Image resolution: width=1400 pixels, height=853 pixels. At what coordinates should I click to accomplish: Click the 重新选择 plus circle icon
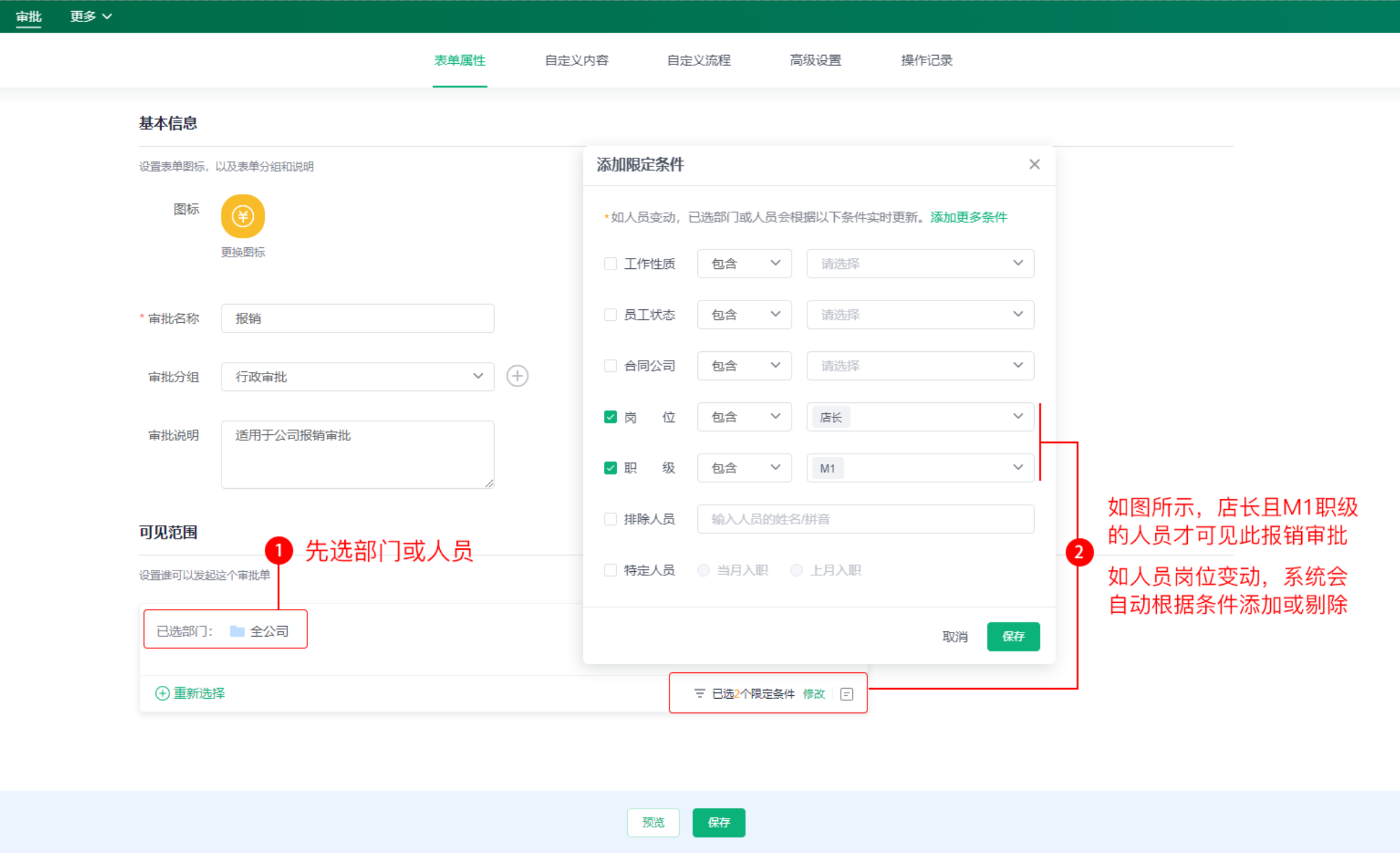163,693
